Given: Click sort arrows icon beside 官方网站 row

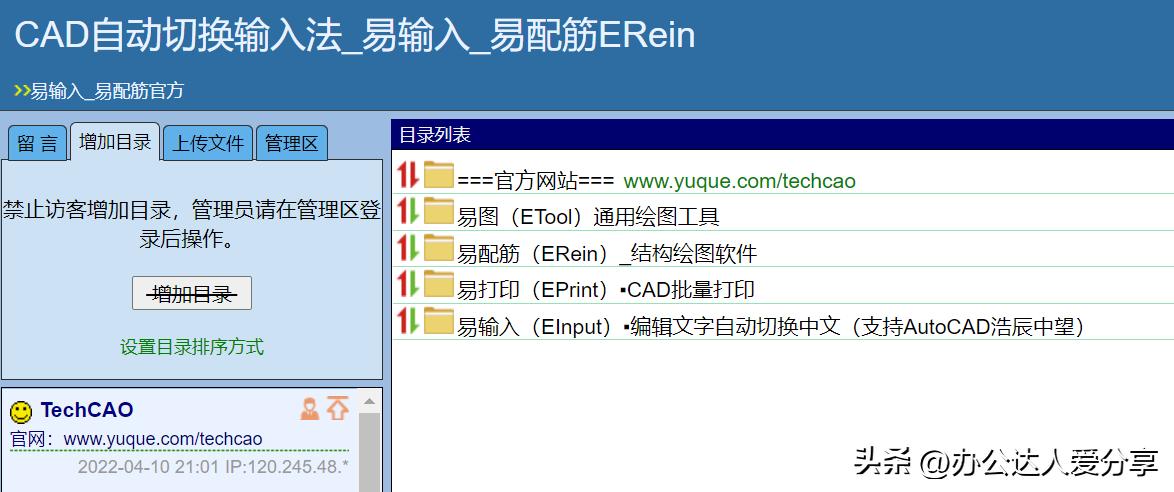Looking at the screenshot, I should pyautogui.click(x=408, y=174).
